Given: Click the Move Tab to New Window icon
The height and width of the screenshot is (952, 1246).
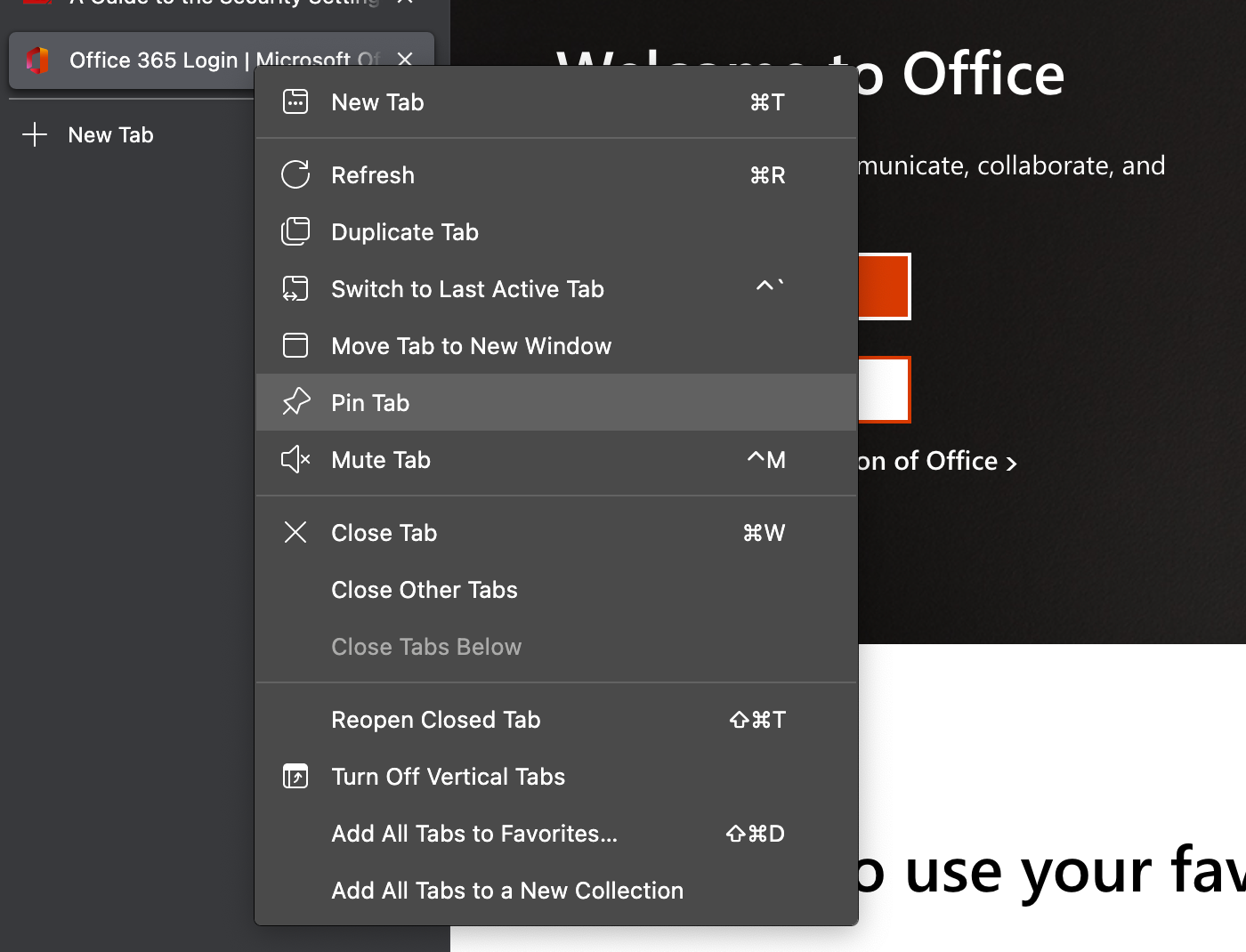Looking at the screenshot, I should [295, 346].
